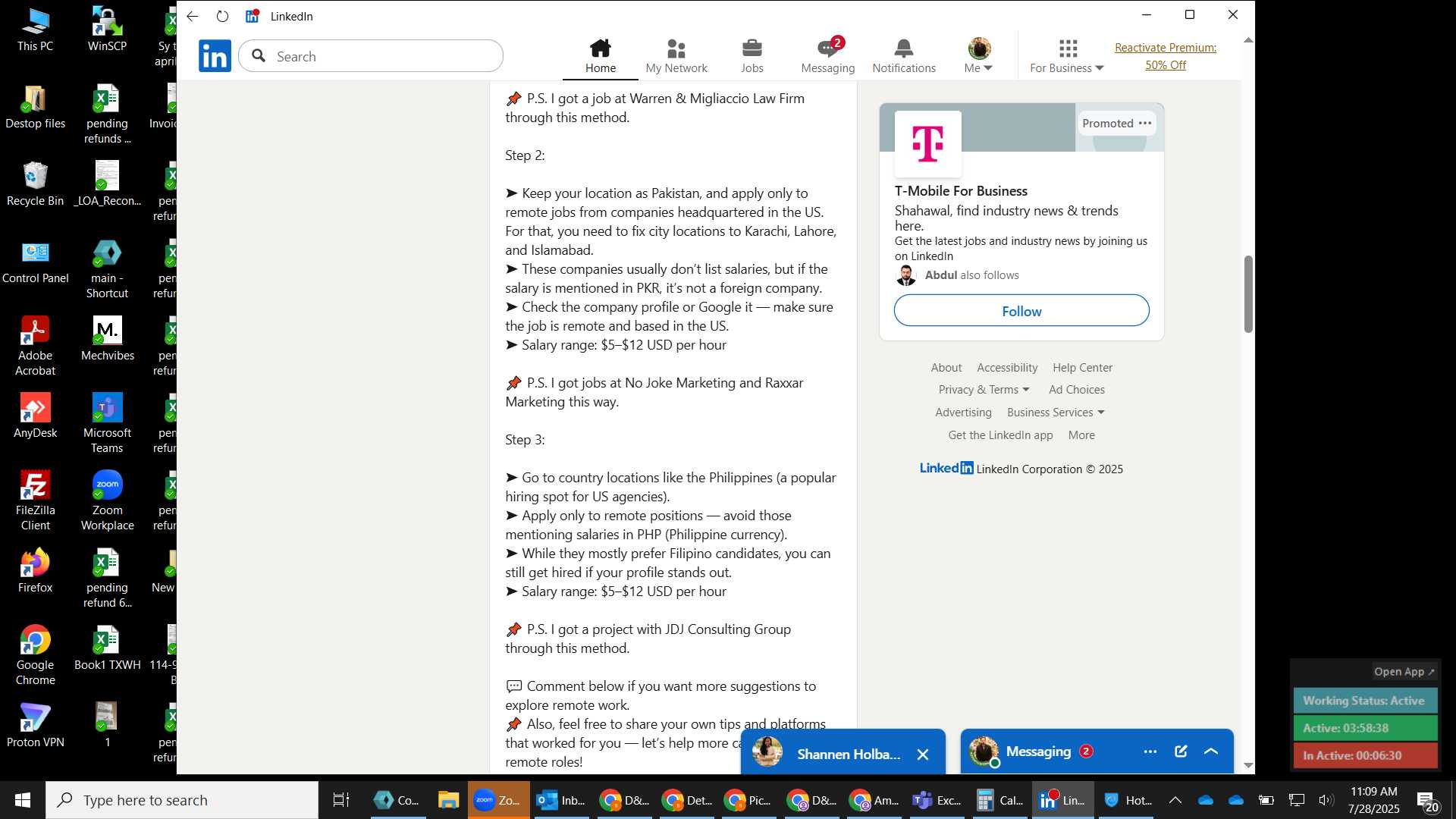This screenshot has height=819, width=1456.
Task: Open the Notifications bell tab
Action: pyautogui.click(x=904, y=56)
